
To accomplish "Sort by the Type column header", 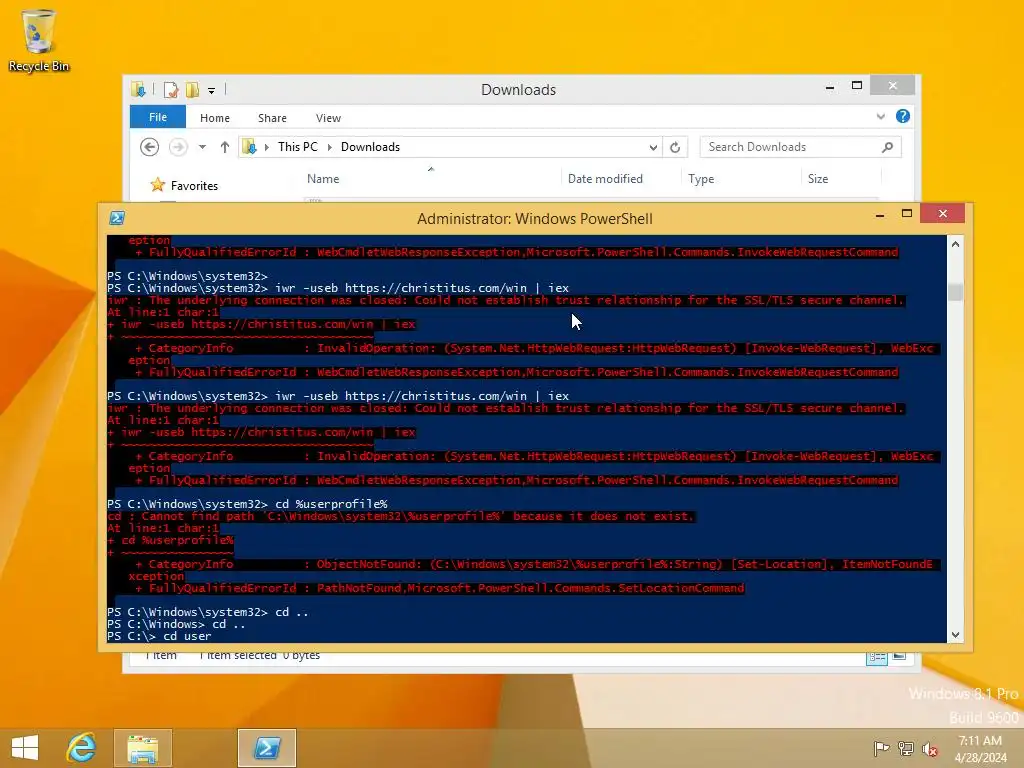I will [x=701, y=179].
